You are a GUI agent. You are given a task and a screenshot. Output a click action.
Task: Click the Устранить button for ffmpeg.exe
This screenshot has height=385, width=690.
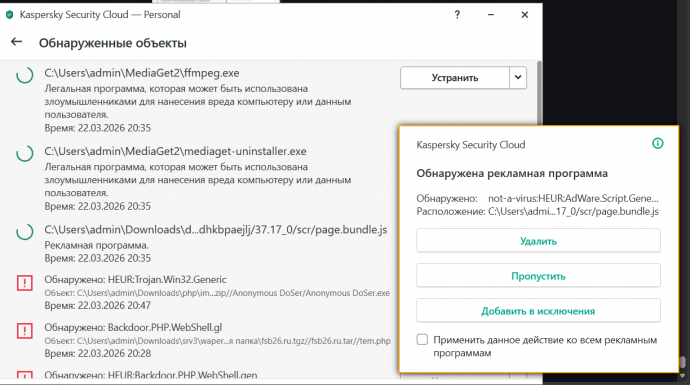coord(455,77)
